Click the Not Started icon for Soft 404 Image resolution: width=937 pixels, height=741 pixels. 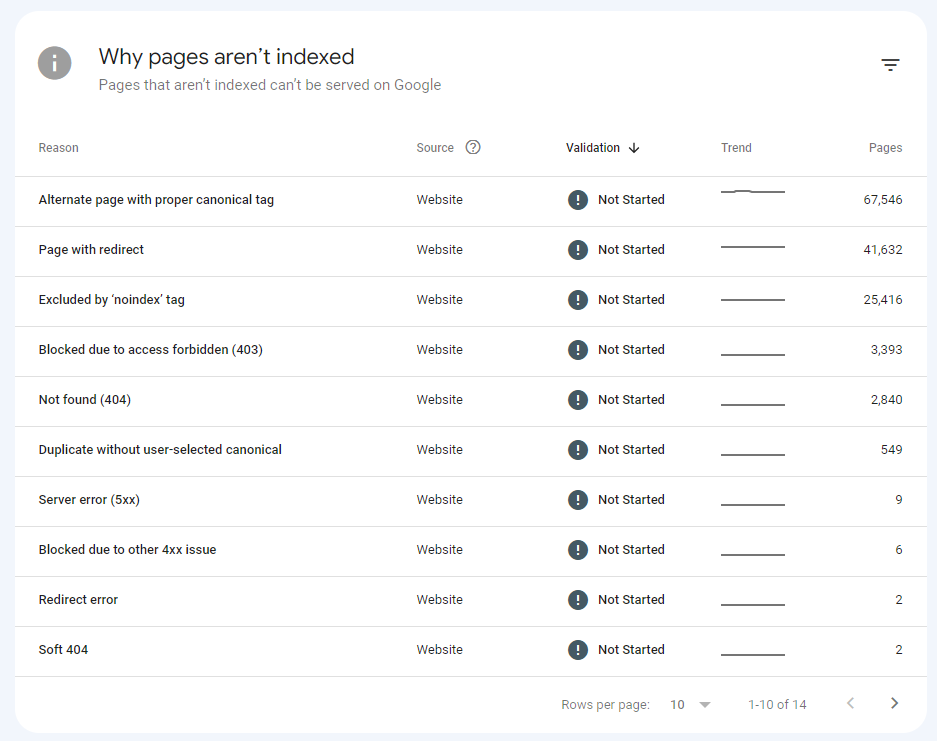577,650
